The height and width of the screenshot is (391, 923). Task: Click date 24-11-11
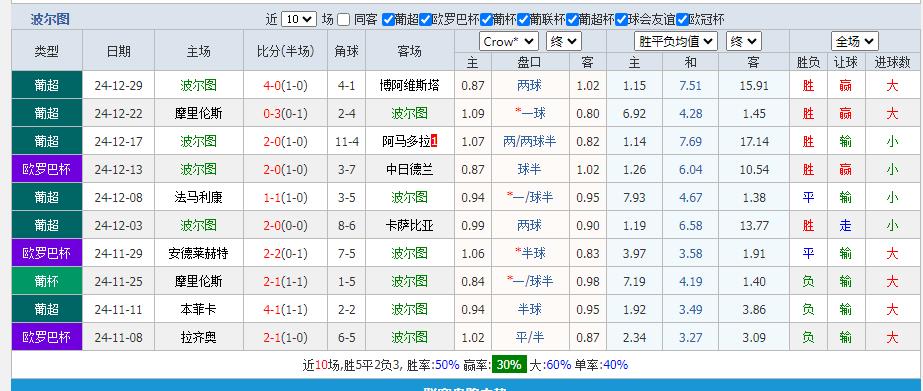[118, 309]
